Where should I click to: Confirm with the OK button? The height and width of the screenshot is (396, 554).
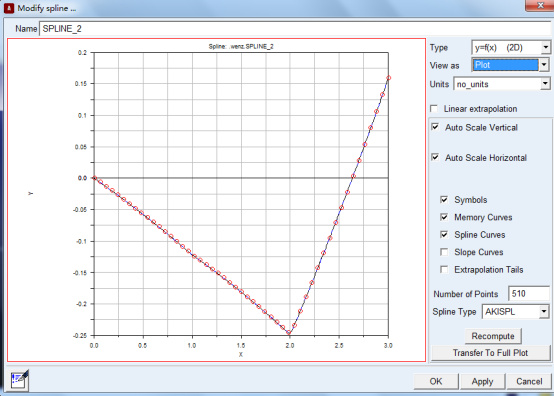pos(436,381)
